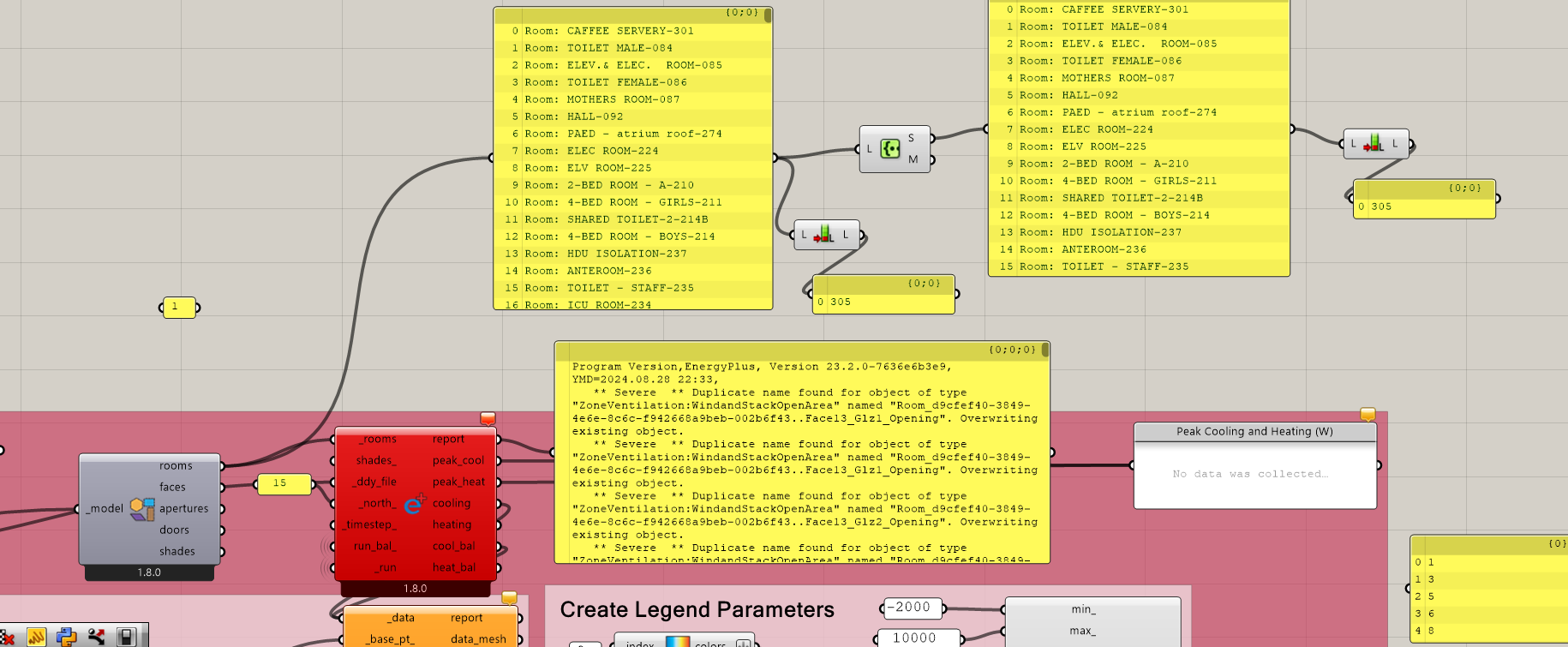The height and width of the screenshot is (647, 1568).
Task: Click the Honeybee model deconstruct icon
Action: coord(142,509)
